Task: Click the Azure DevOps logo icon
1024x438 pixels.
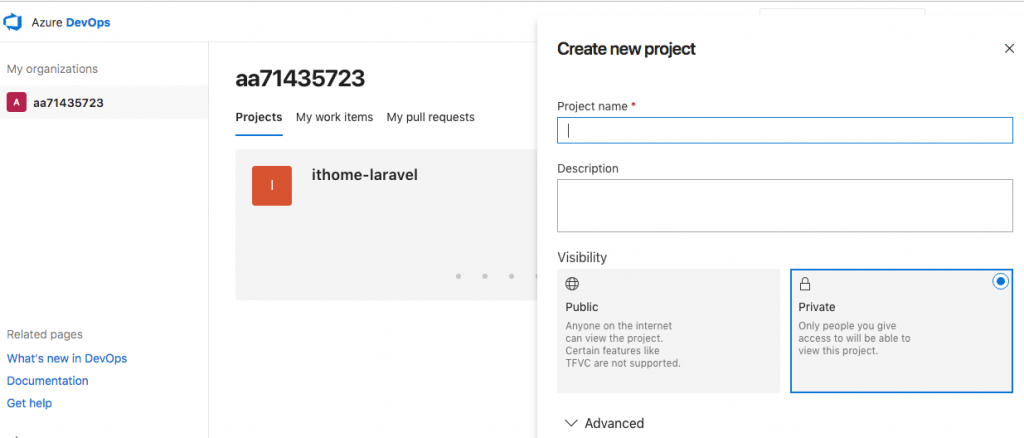Action: click(14, 20)
